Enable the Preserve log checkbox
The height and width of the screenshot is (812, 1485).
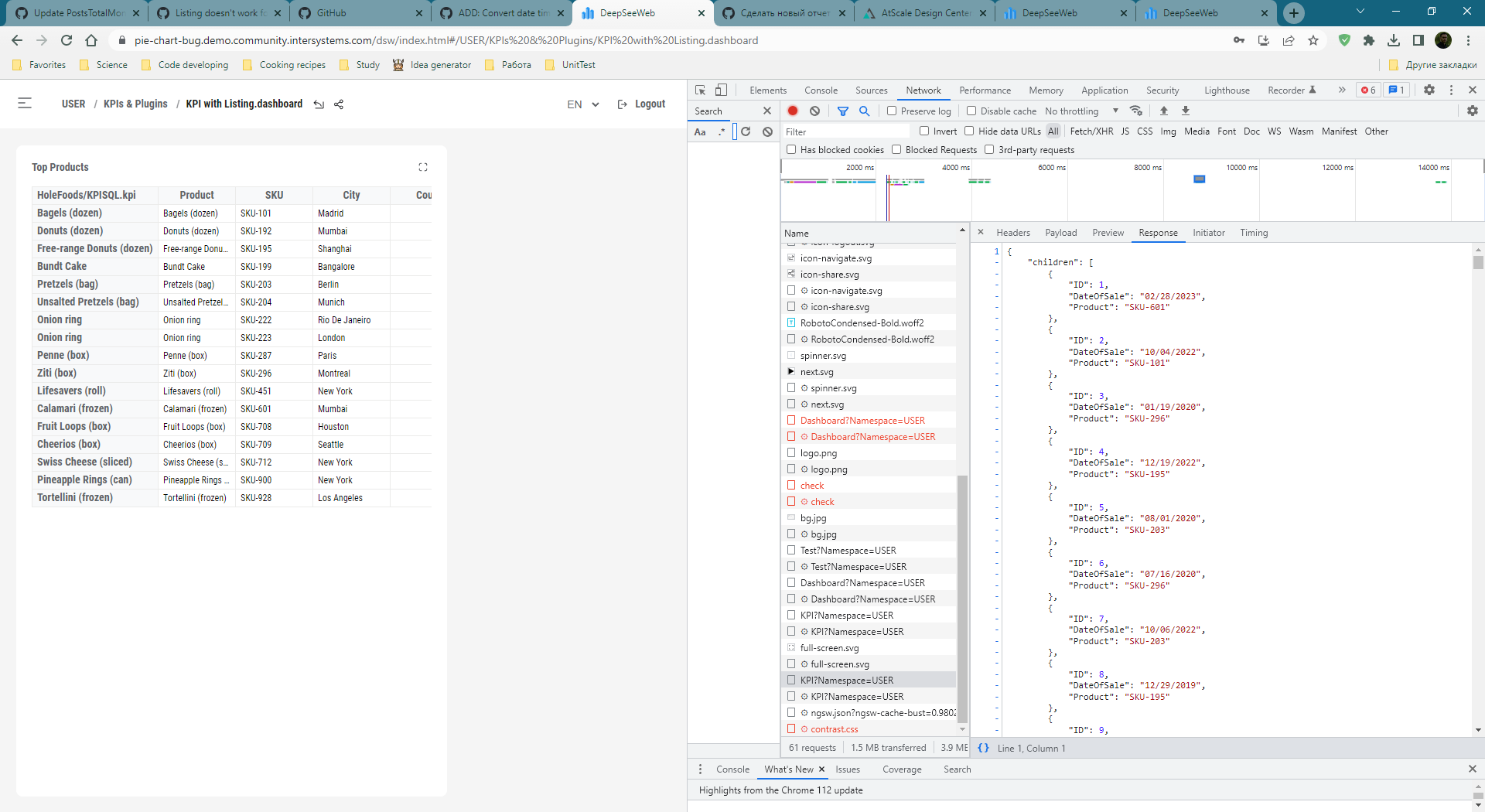(891, 111)
